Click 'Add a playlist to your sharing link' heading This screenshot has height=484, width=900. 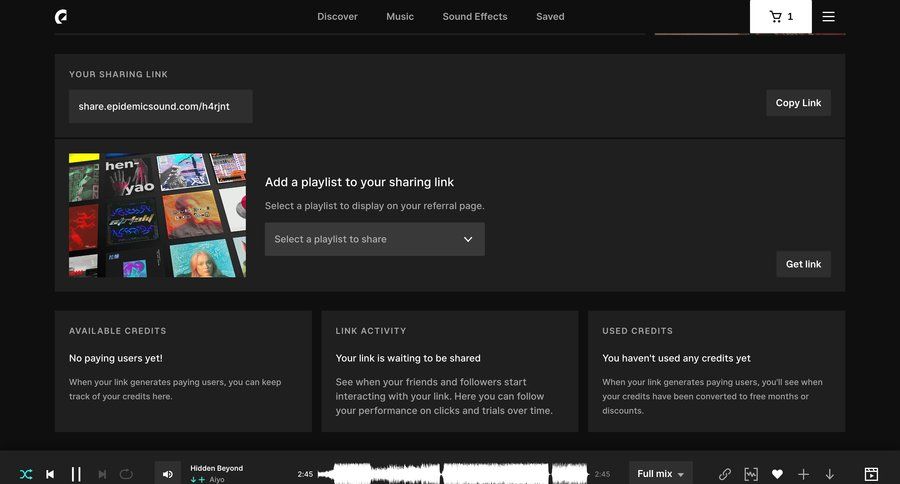[359, 182]
